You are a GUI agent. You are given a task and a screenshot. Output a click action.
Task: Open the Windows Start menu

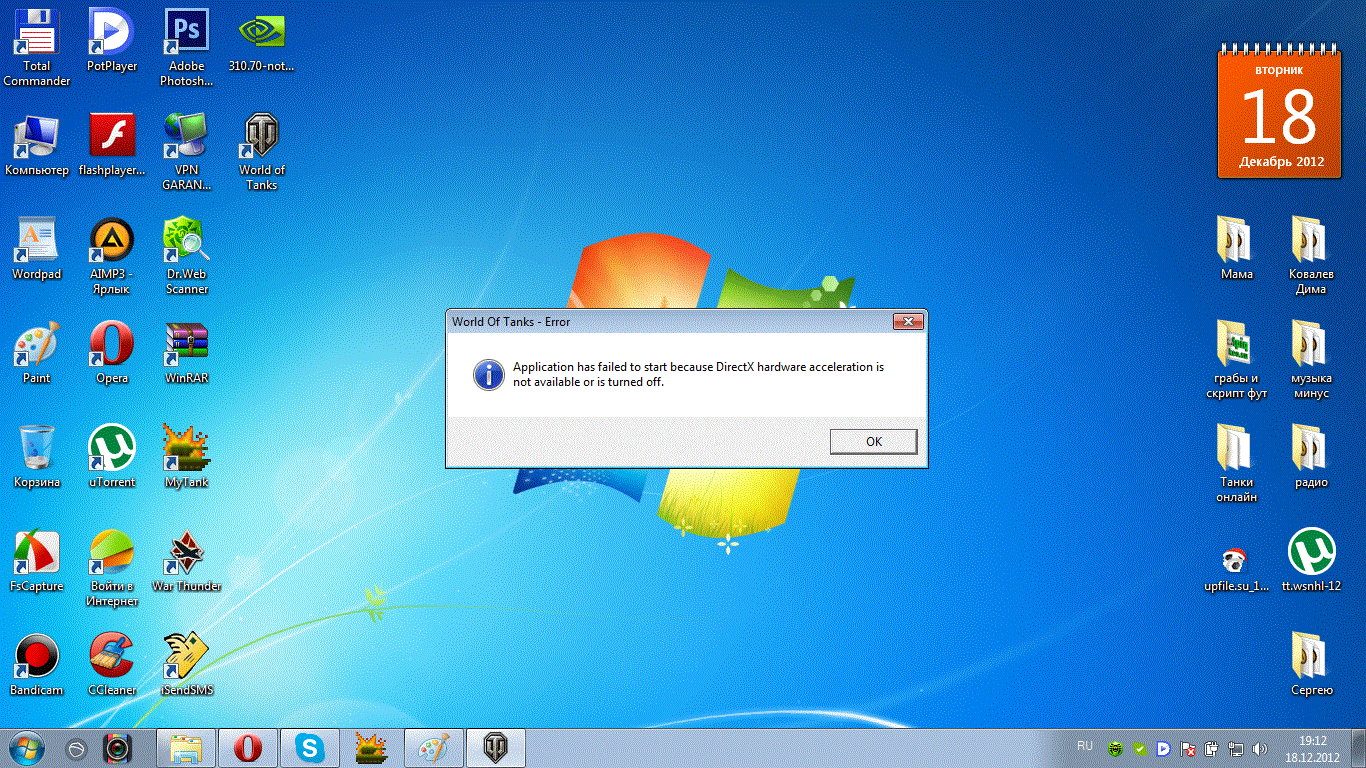click(x=27, y=748)
